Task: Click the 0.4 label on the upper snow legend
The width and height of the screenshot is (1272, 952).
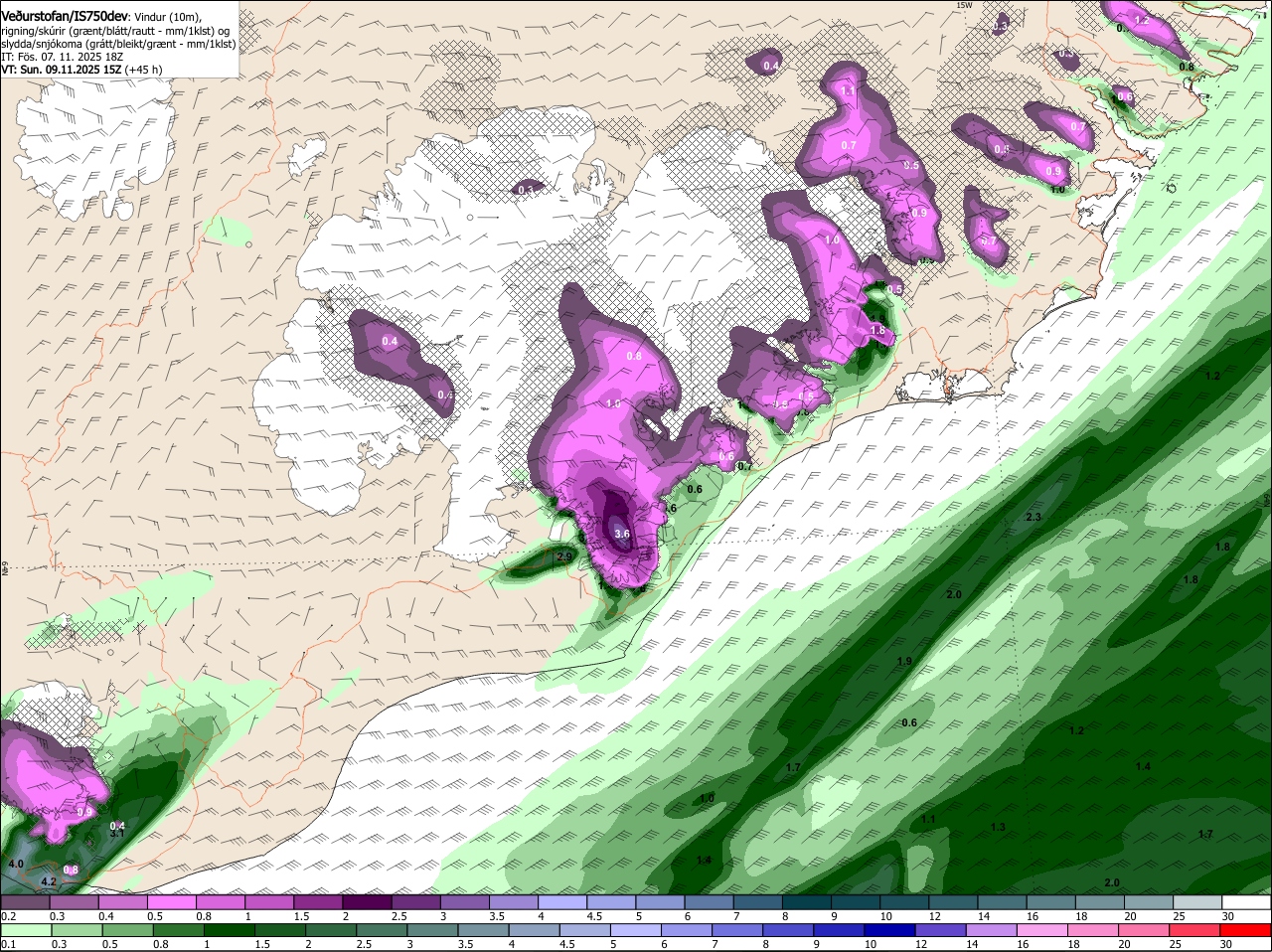Action: (105, 916)
